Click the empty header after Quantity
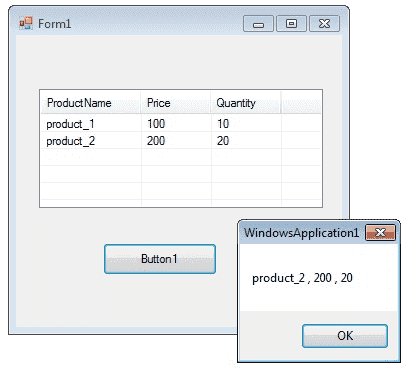Screen dimensions: 407x368 301,103
